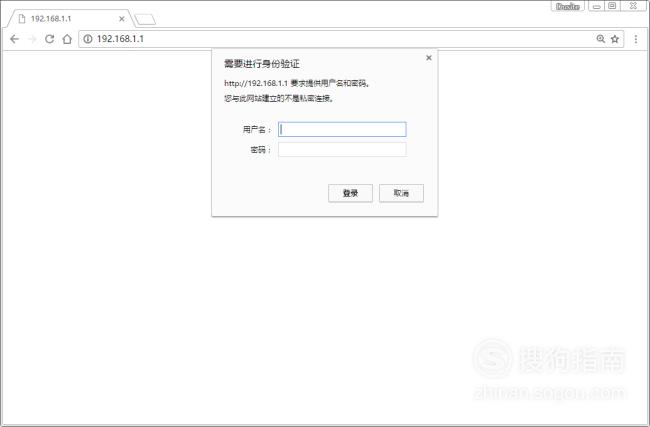The width and height of the screenshot is (650, 427).
Task: View site information icon in address bar
Action: click(87, 39)
